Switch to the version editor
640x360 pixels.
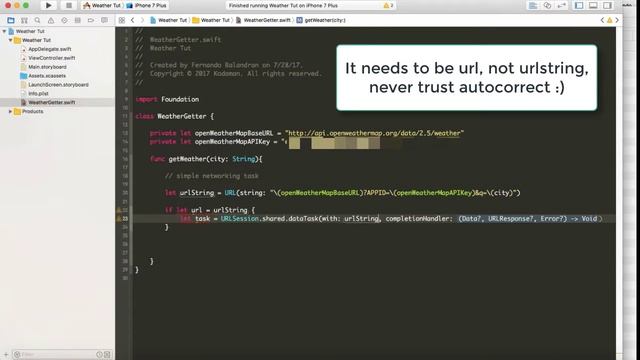(x=562, y=5)
